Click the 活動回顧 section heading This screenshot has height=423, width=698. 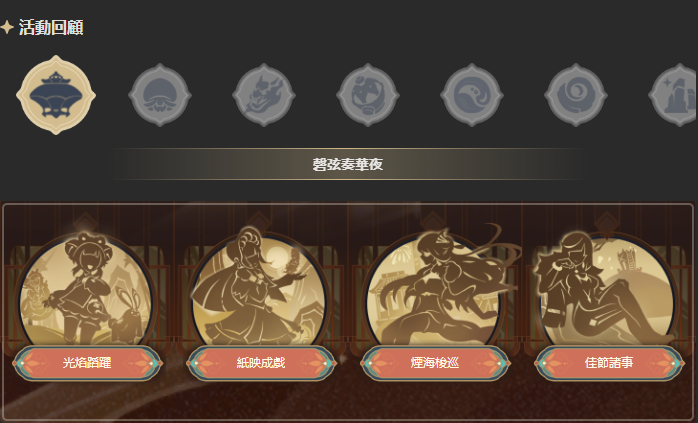pyautogui.click(x=51, y=28)
